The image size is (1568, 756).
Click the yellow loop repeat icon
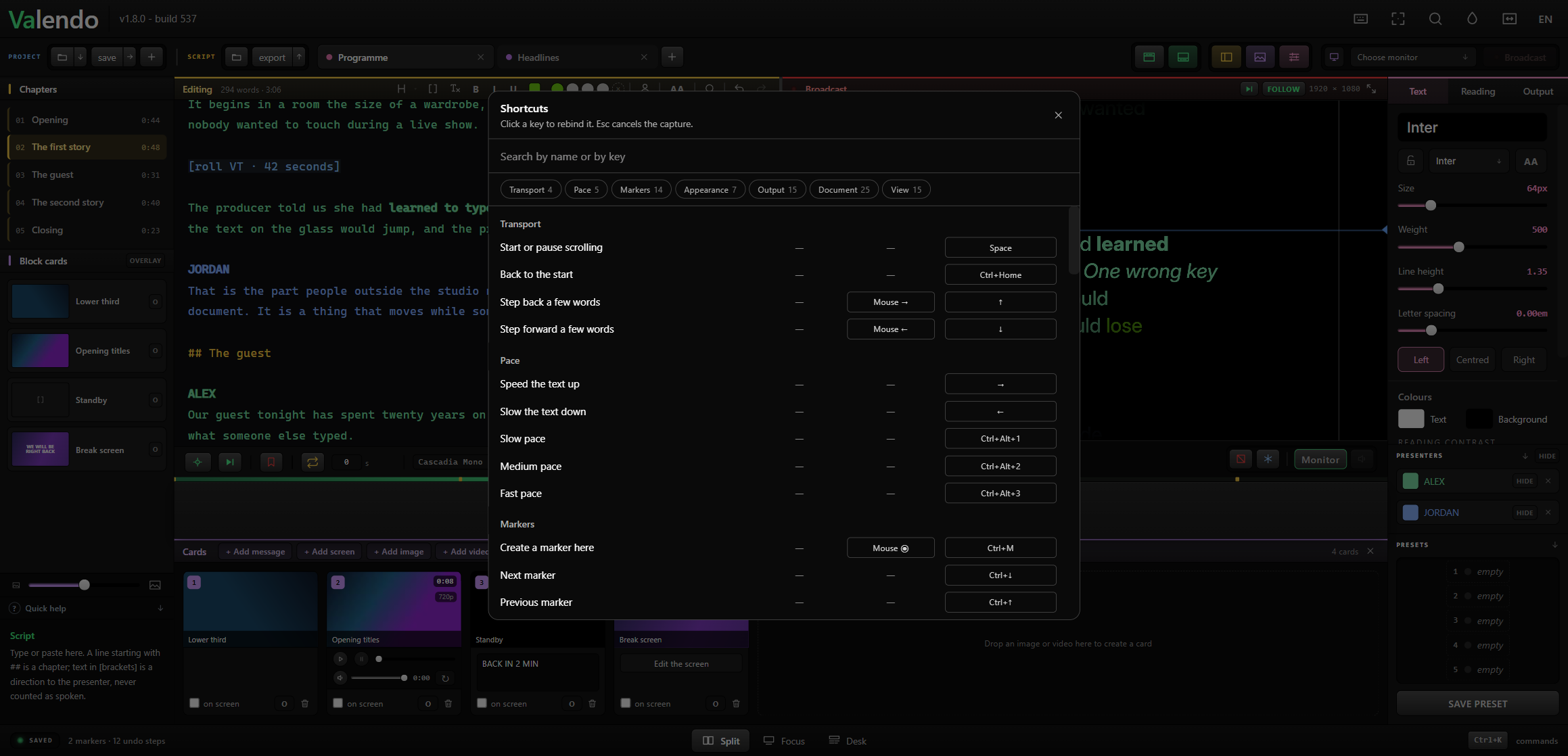click(313, 462)
